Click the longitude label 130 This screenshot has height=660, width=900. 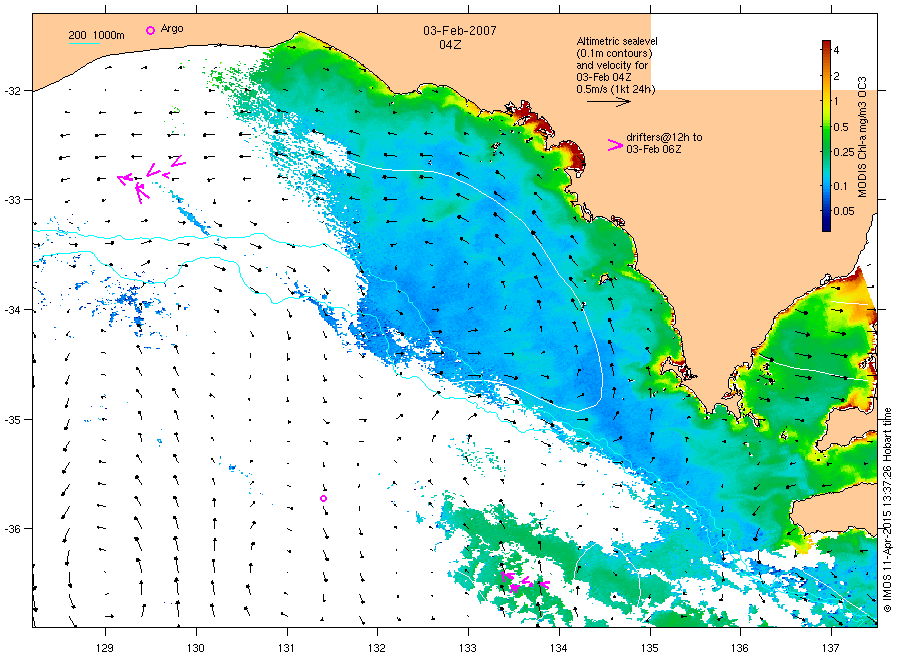pyautogui.click(x=196, y=649)
